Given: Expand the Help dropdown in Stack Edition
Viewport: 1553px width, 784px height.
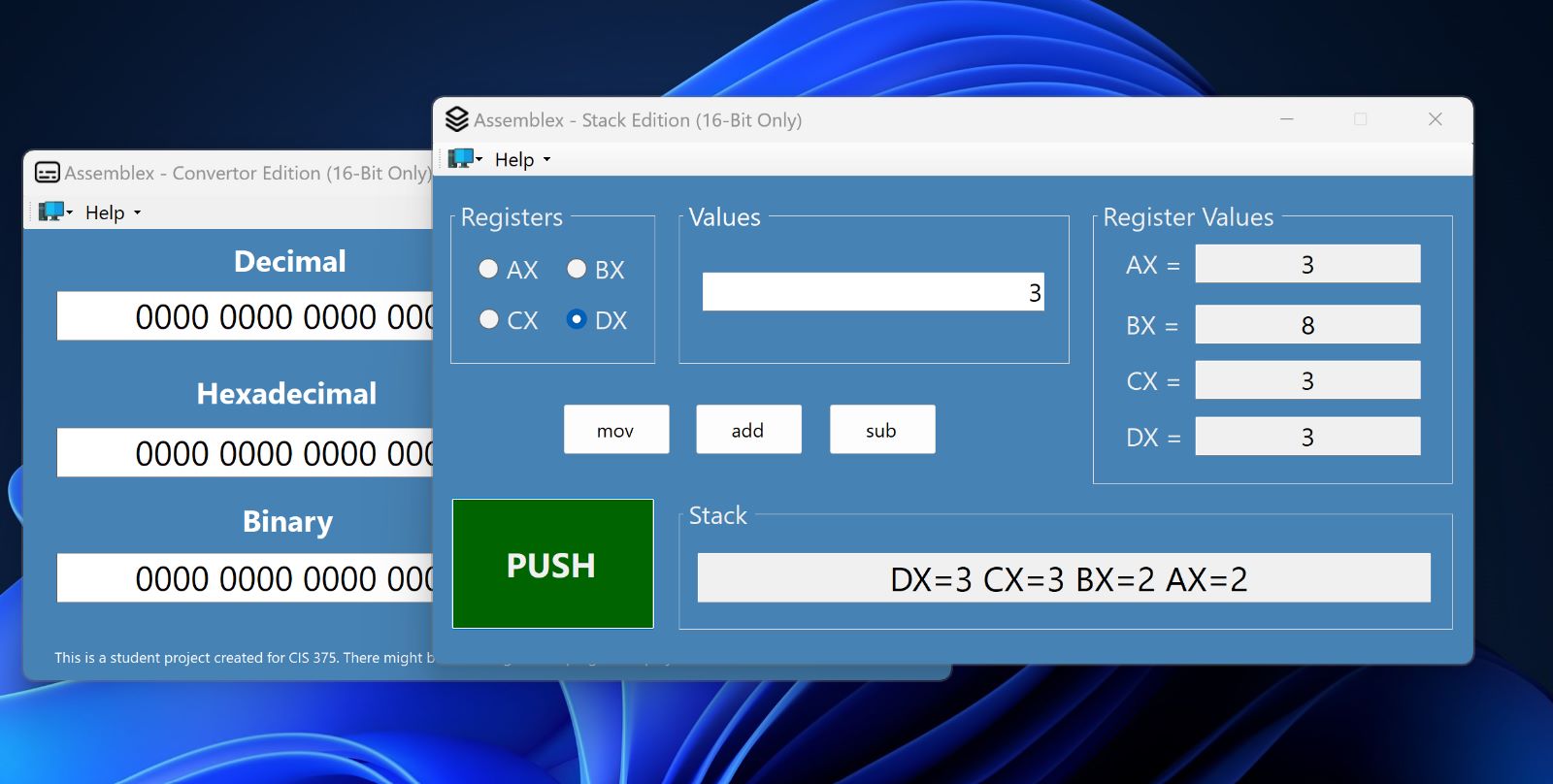Looking at the screenshot, I should [x=522, y=159].
